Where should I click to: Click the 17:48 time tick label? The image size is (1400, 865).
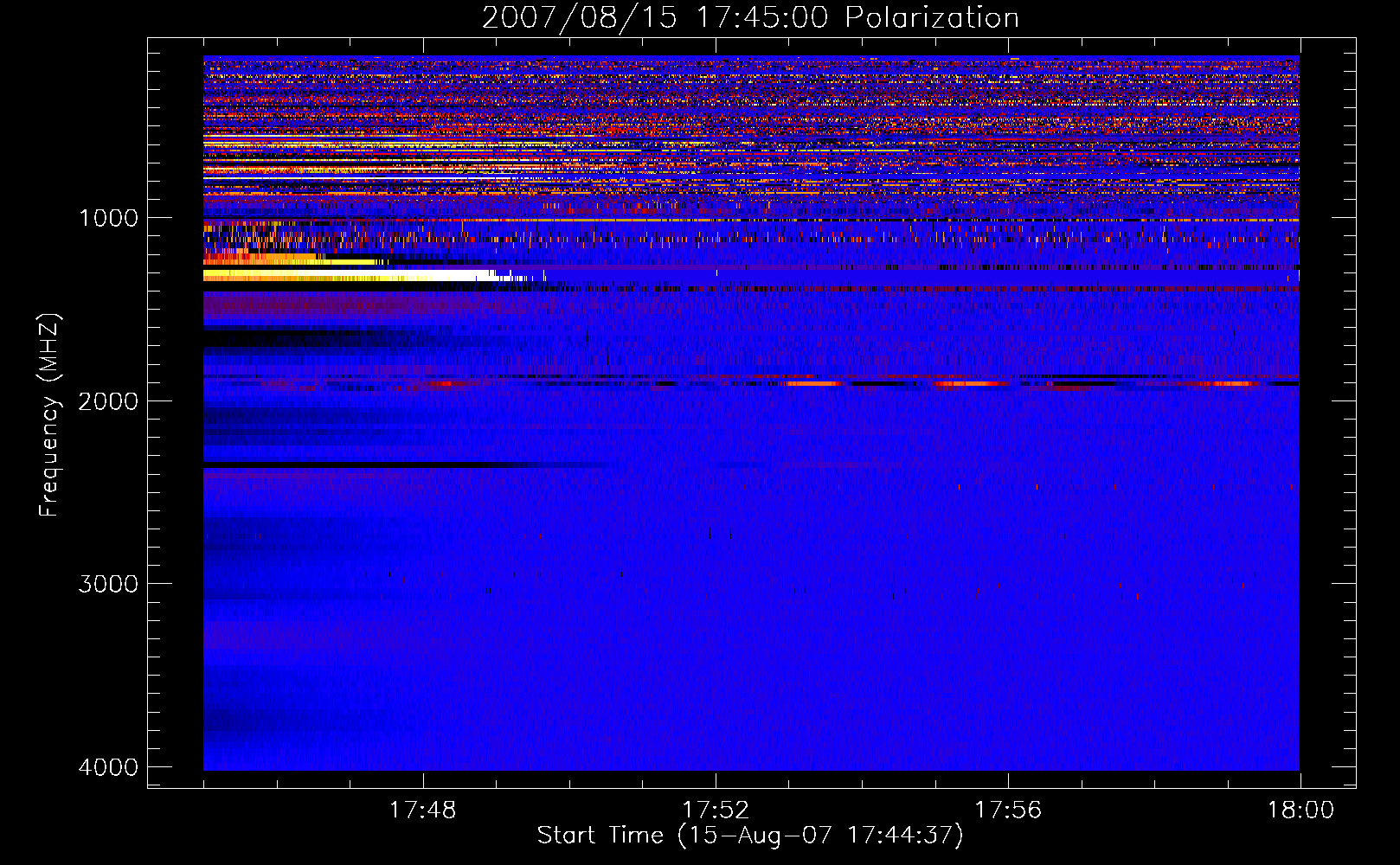423,811
